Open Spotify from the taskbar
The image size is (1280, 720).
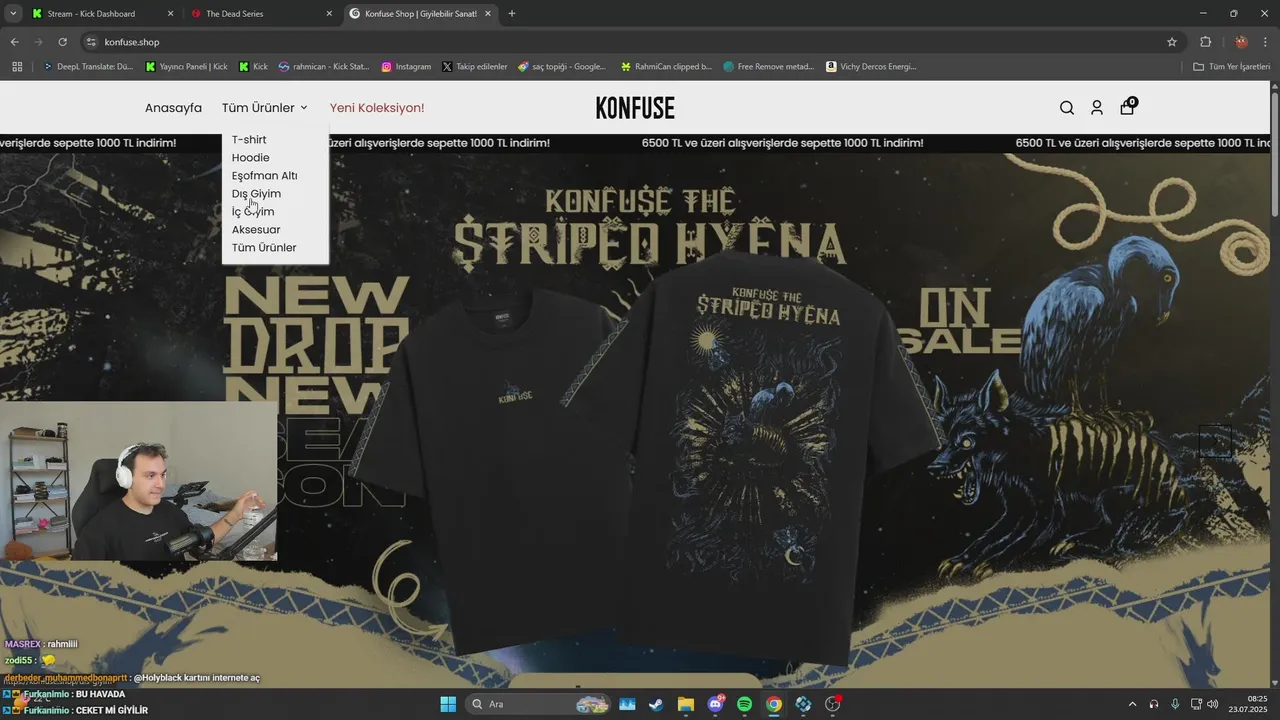pos(745,704)
